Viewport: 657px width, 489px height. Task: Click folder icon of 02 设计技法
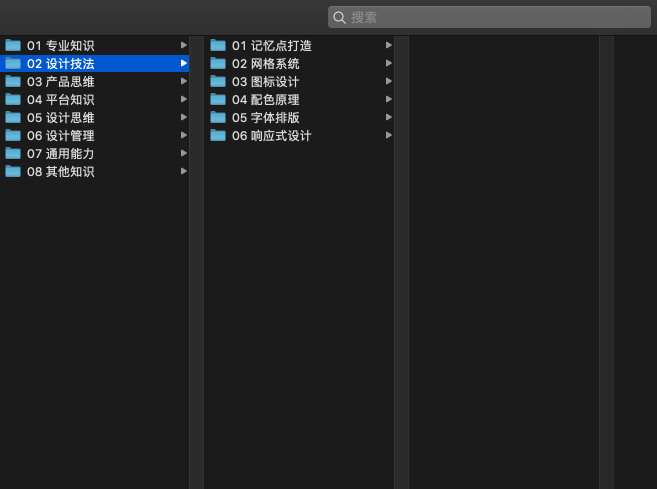coord(13,63)
